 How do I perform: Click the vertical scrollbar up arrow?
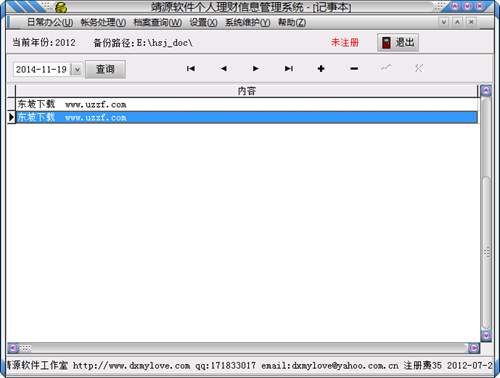click(x=486, y=90)
